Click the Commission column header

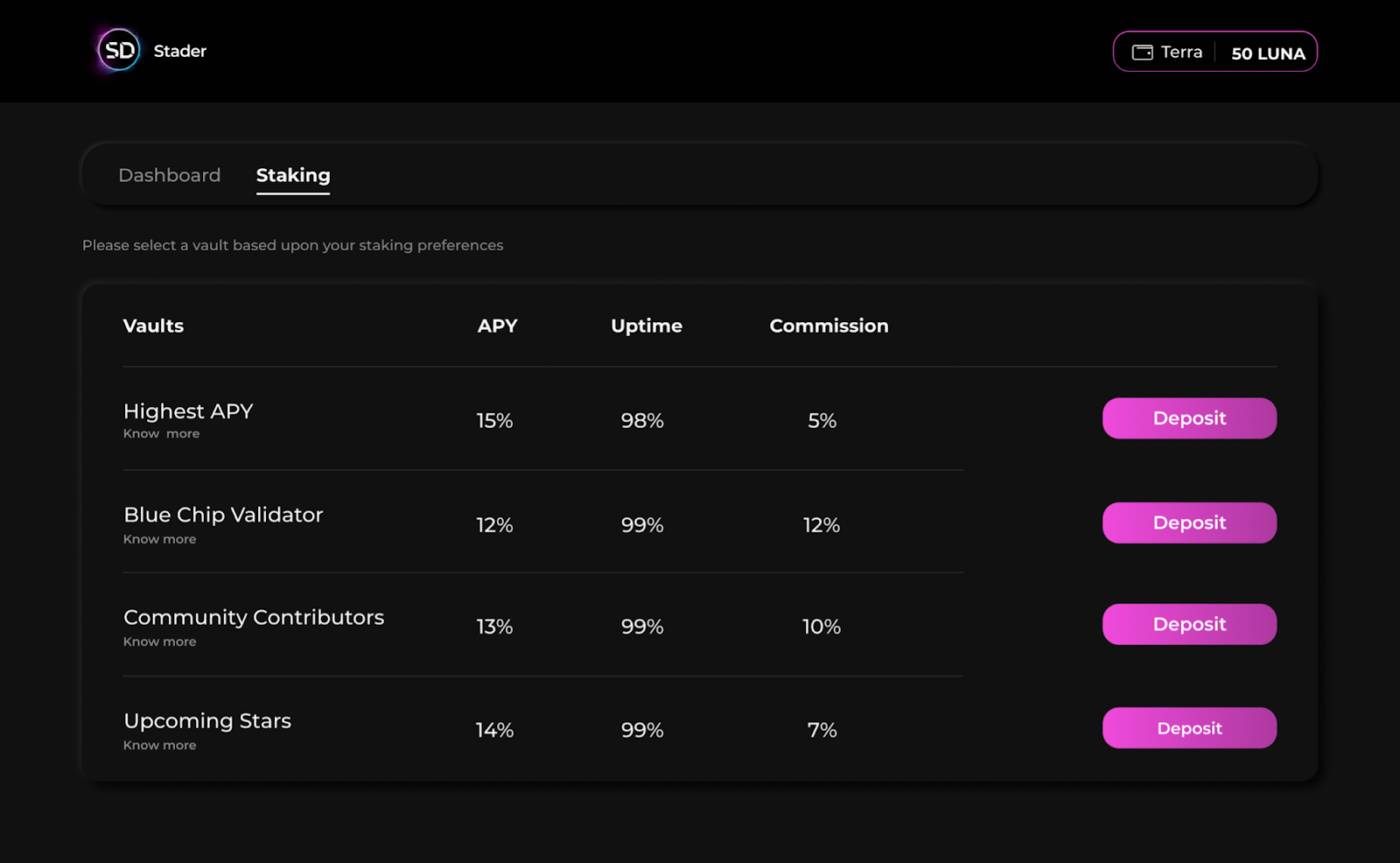(829, 326)
